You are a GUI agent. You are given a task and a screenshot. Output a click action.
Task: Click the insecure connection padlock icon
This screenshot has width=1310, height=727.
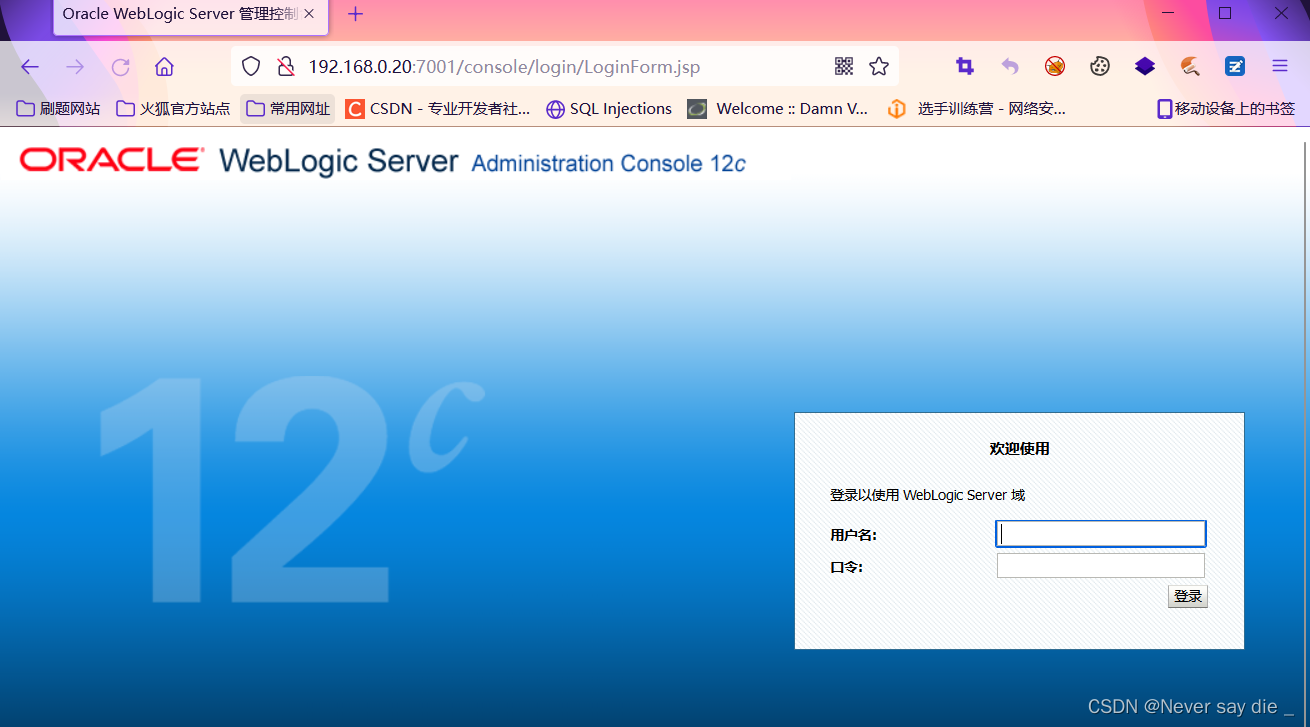(286, 66)
